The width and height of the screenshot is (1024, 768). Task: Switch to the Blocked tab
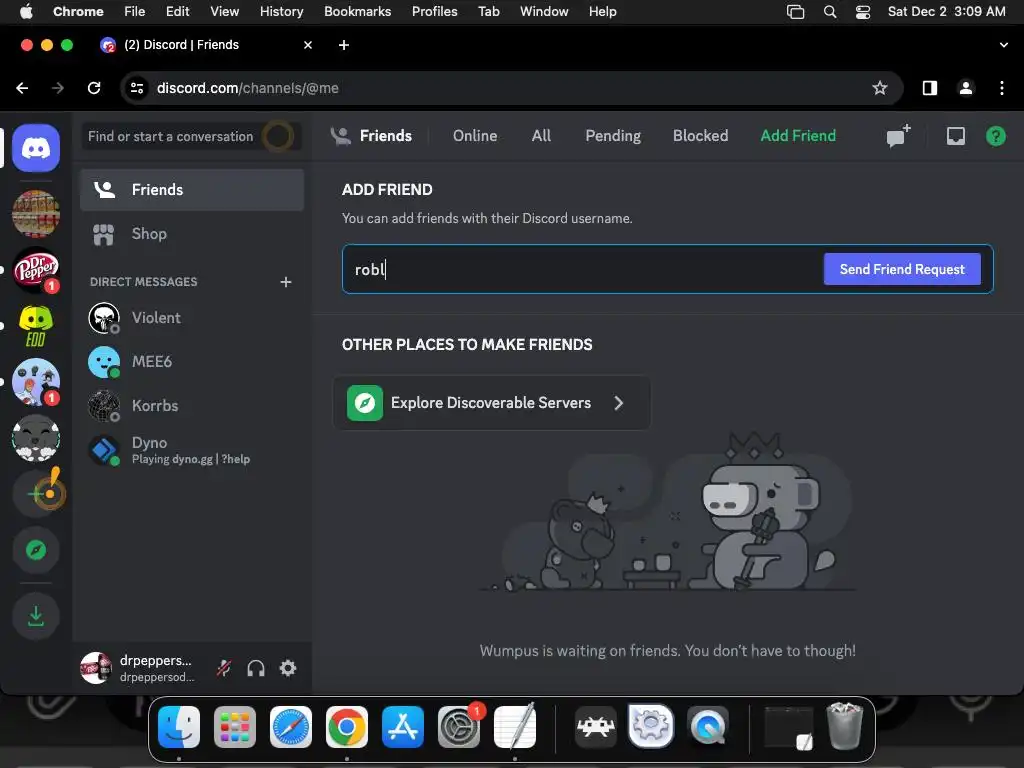coord(700,136)
